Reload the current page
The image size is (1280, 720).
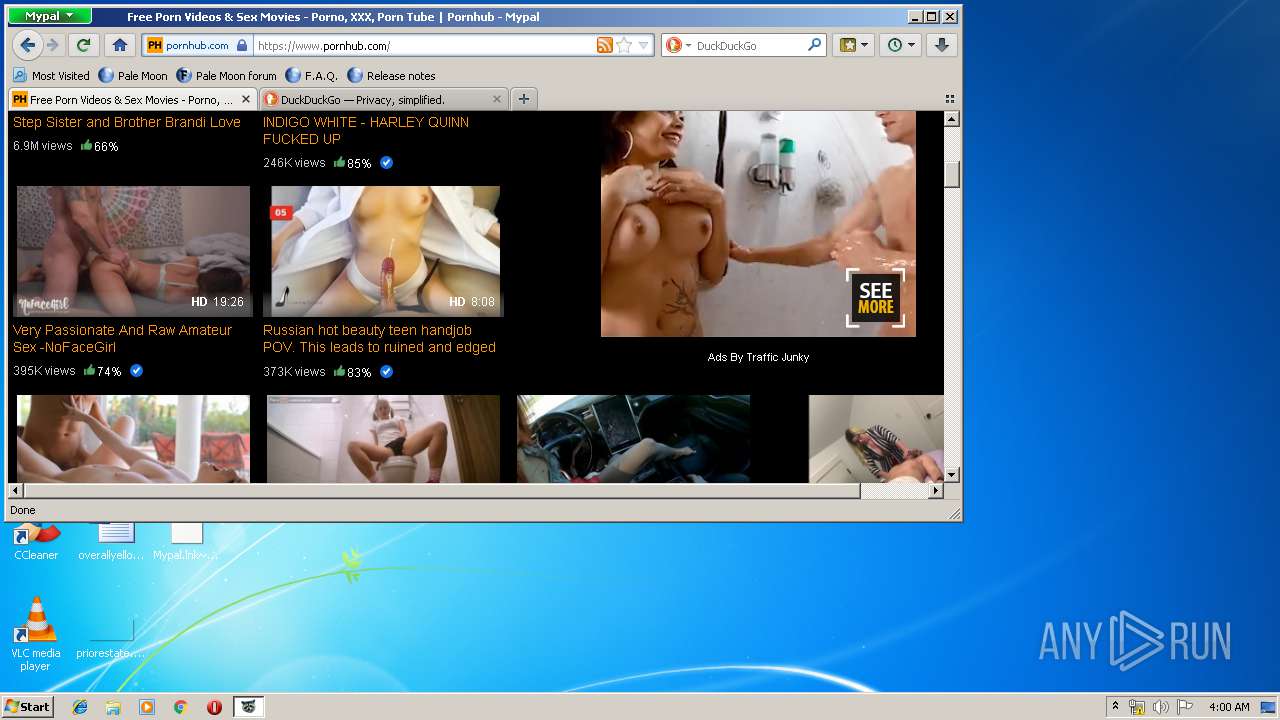84,45
